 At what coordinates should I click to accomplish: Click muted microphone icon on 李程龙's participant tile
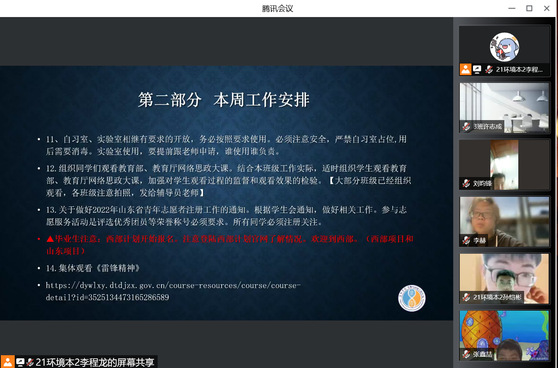[489, 69]
